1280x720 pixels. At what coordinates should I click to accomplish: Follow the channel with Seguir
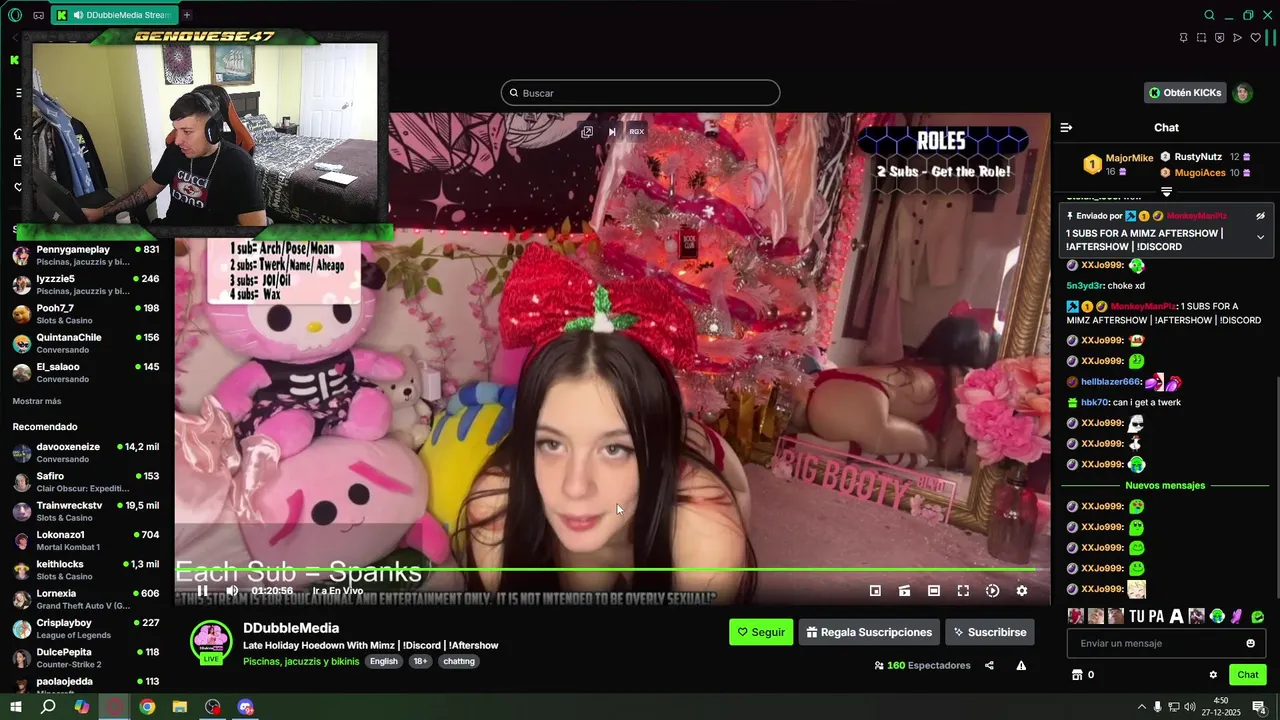761,632
